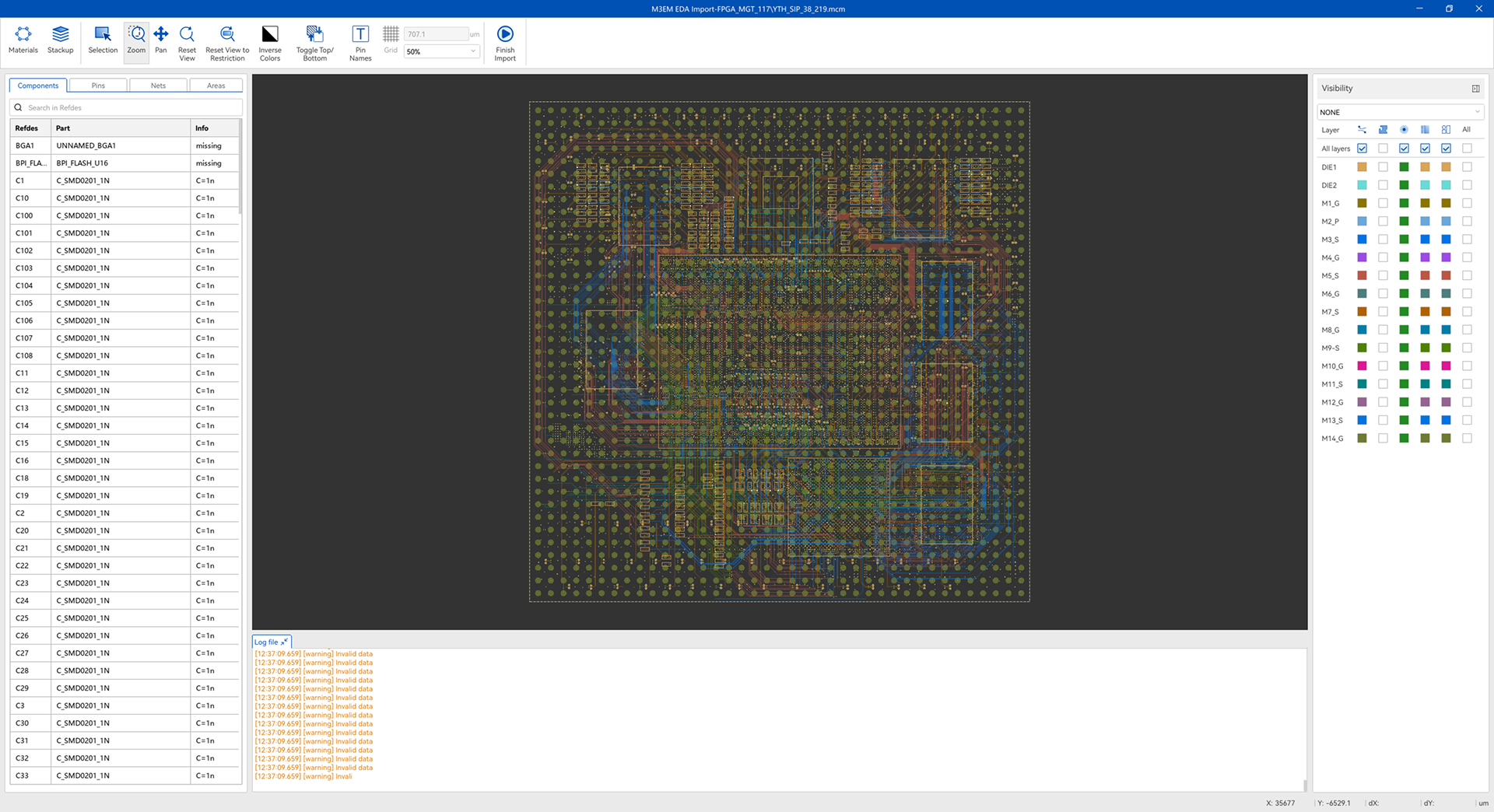
Task: Select the Pan tool
Action: 160,40
